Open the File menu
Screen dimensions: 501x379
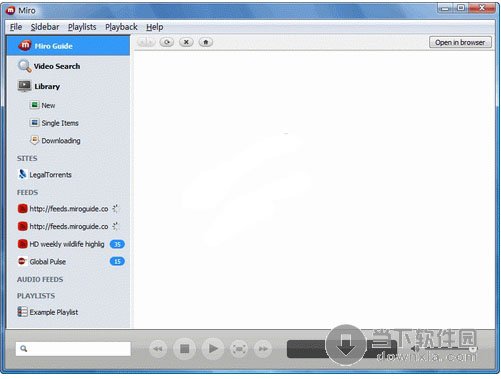(x=16, y=27)
